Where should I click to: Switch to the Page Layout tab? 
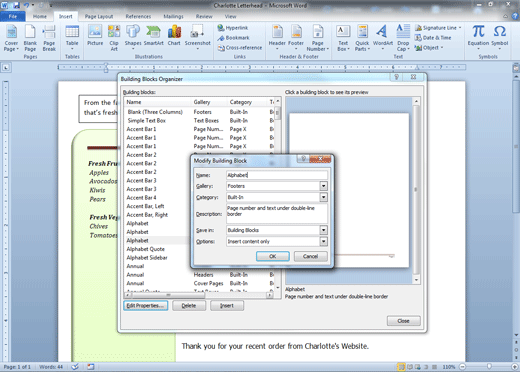coord(99,16)
